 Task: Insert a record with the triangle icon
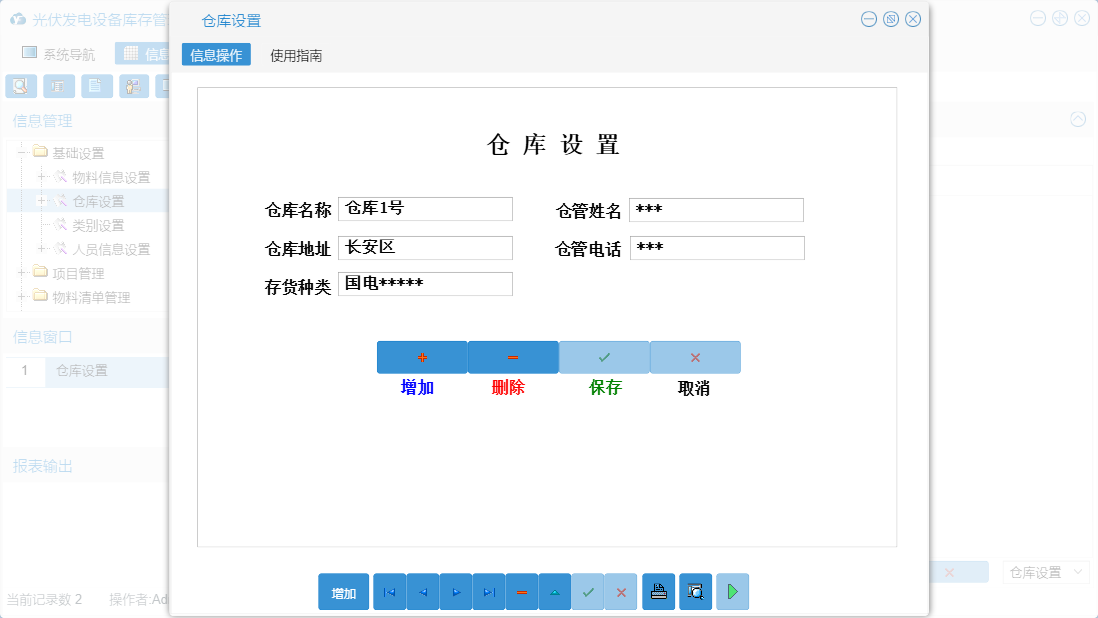tap(554, 591)
